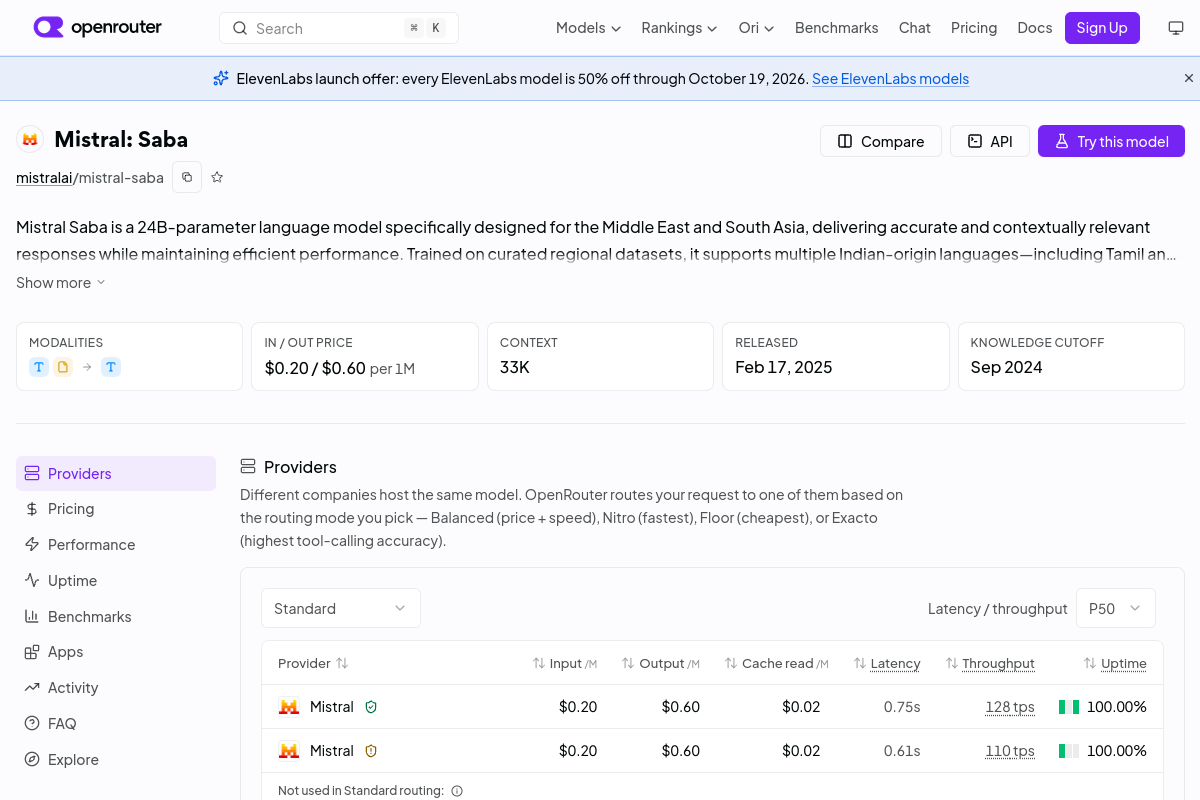Click the magnifier icon in the search box

pyautogui.click(x=240, y=28)
